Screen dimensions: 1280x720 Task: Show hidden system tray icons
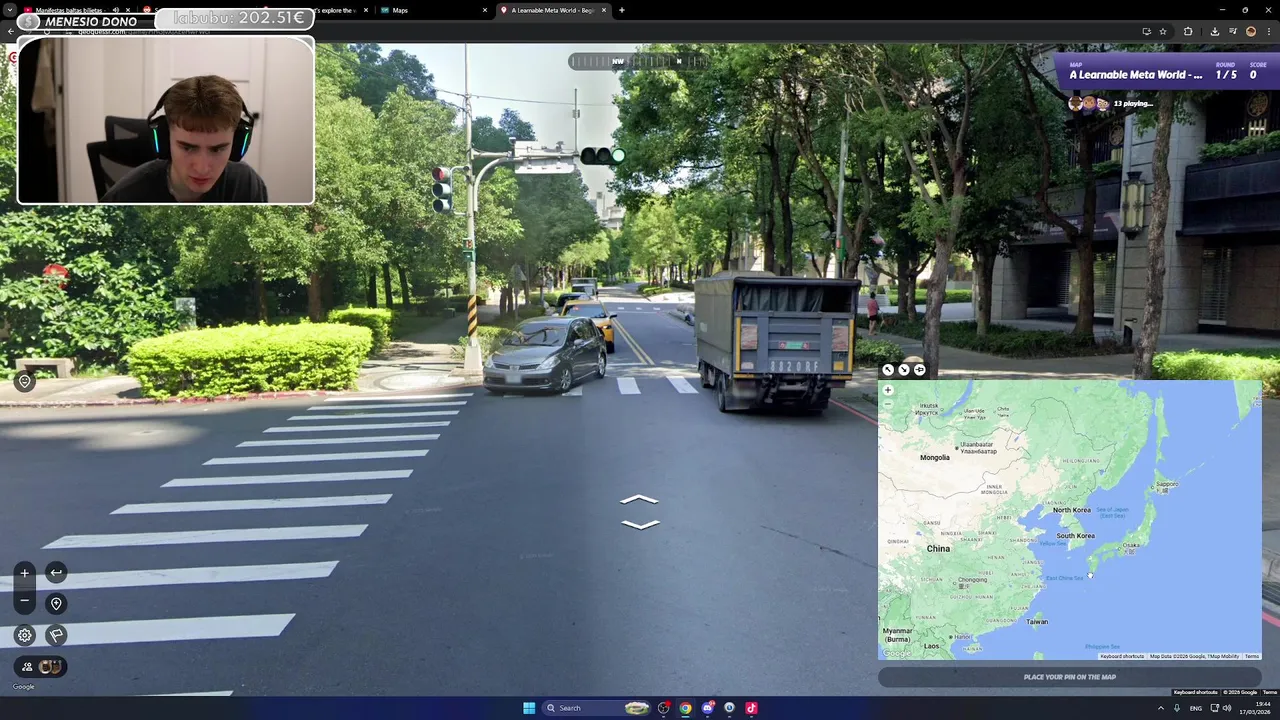(1161, 708)
